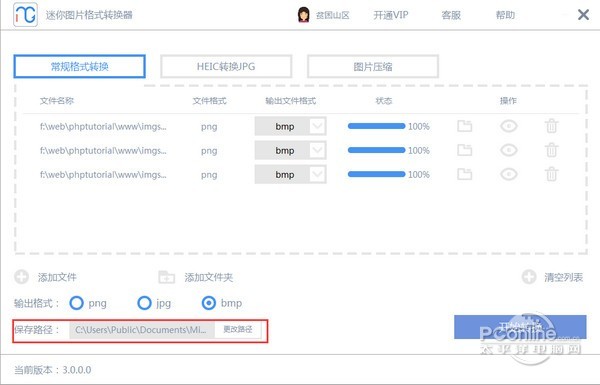Click the blue 开始转换 start button
The image size is (600, 385).
tap(520, 327)
